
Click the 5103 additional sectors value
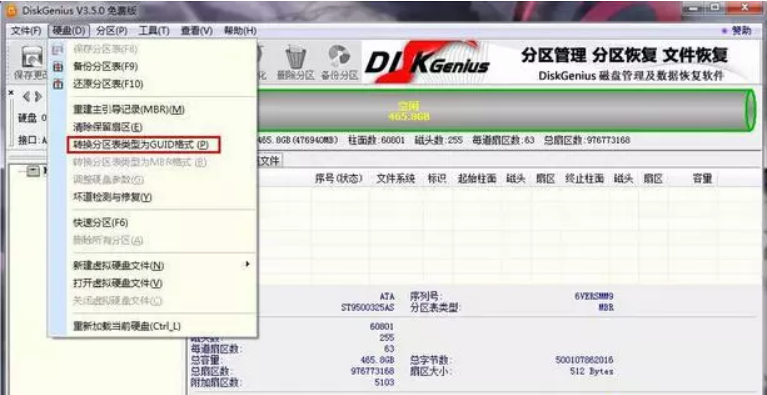tap(384, 383)
